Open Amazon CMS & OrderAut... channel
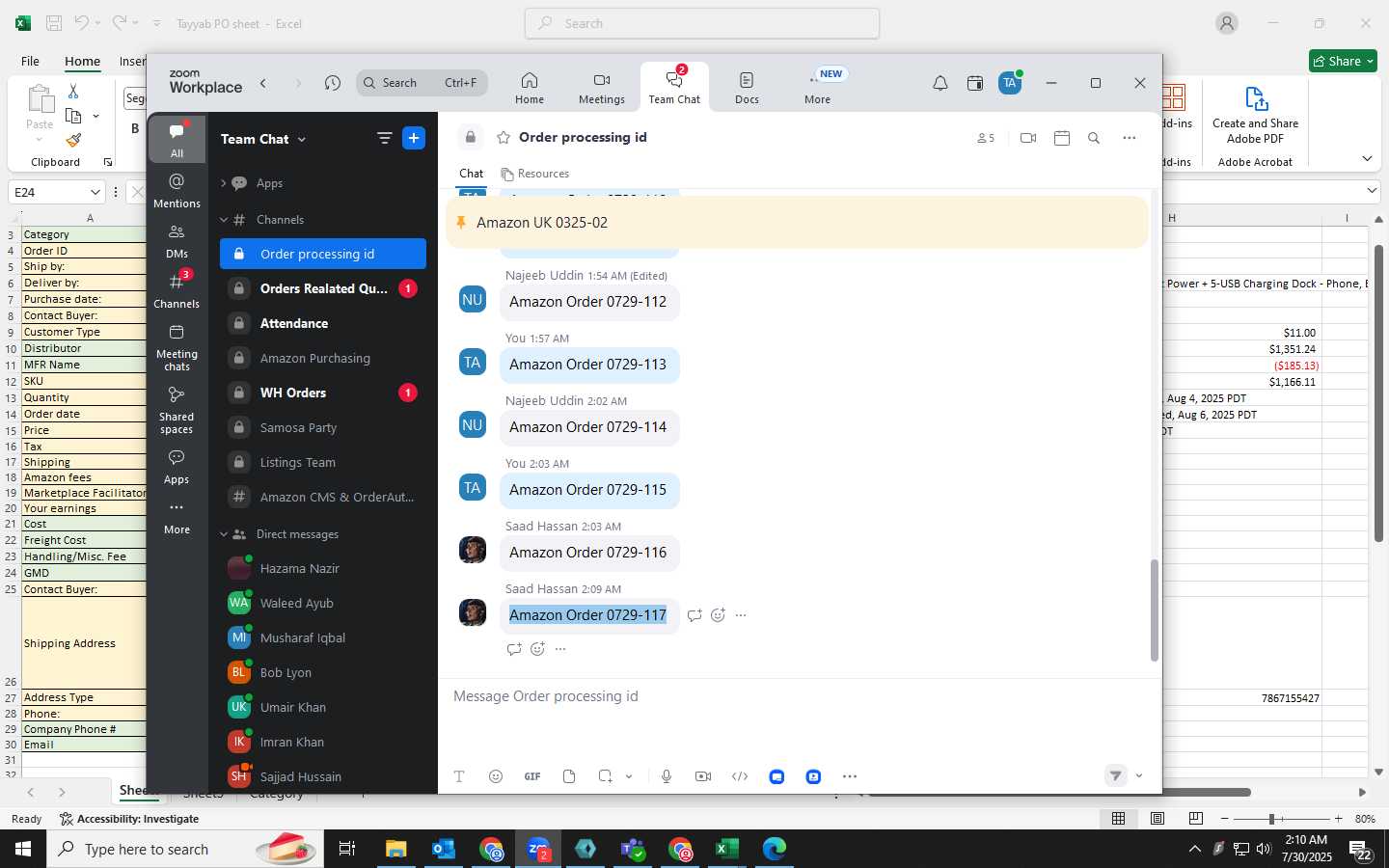This screenshot has height=868, width=1389. (x=323, y=497)
